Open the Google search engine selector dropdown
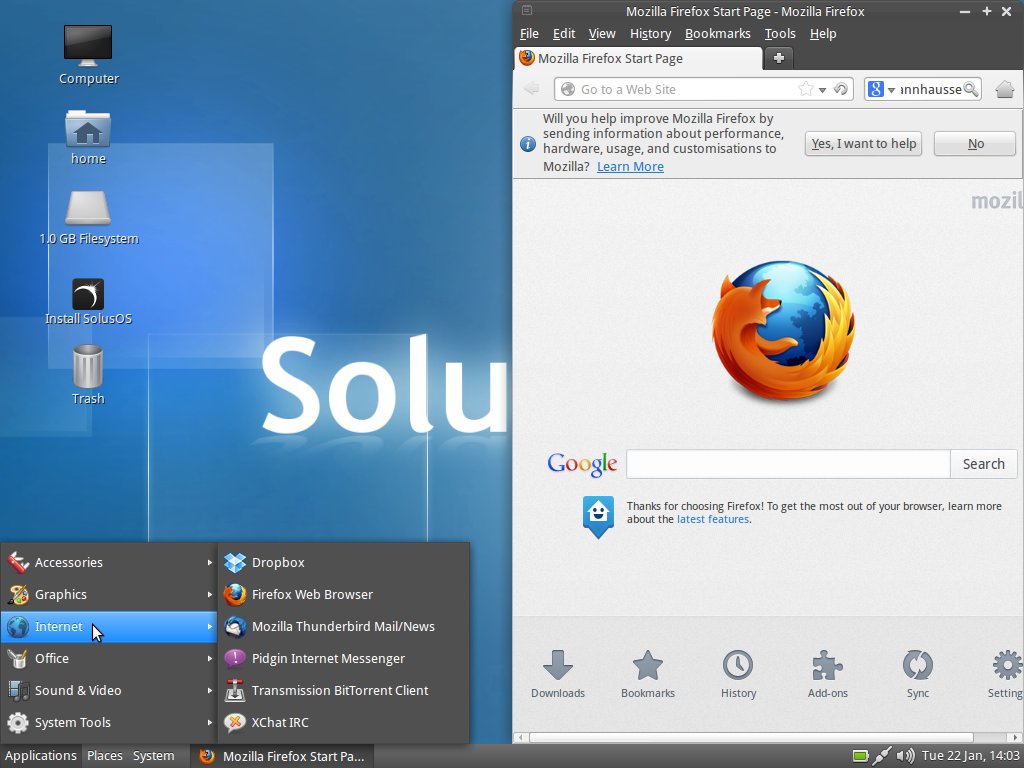Viewport: 1024px width, 768px height. [x=881, y=89]
